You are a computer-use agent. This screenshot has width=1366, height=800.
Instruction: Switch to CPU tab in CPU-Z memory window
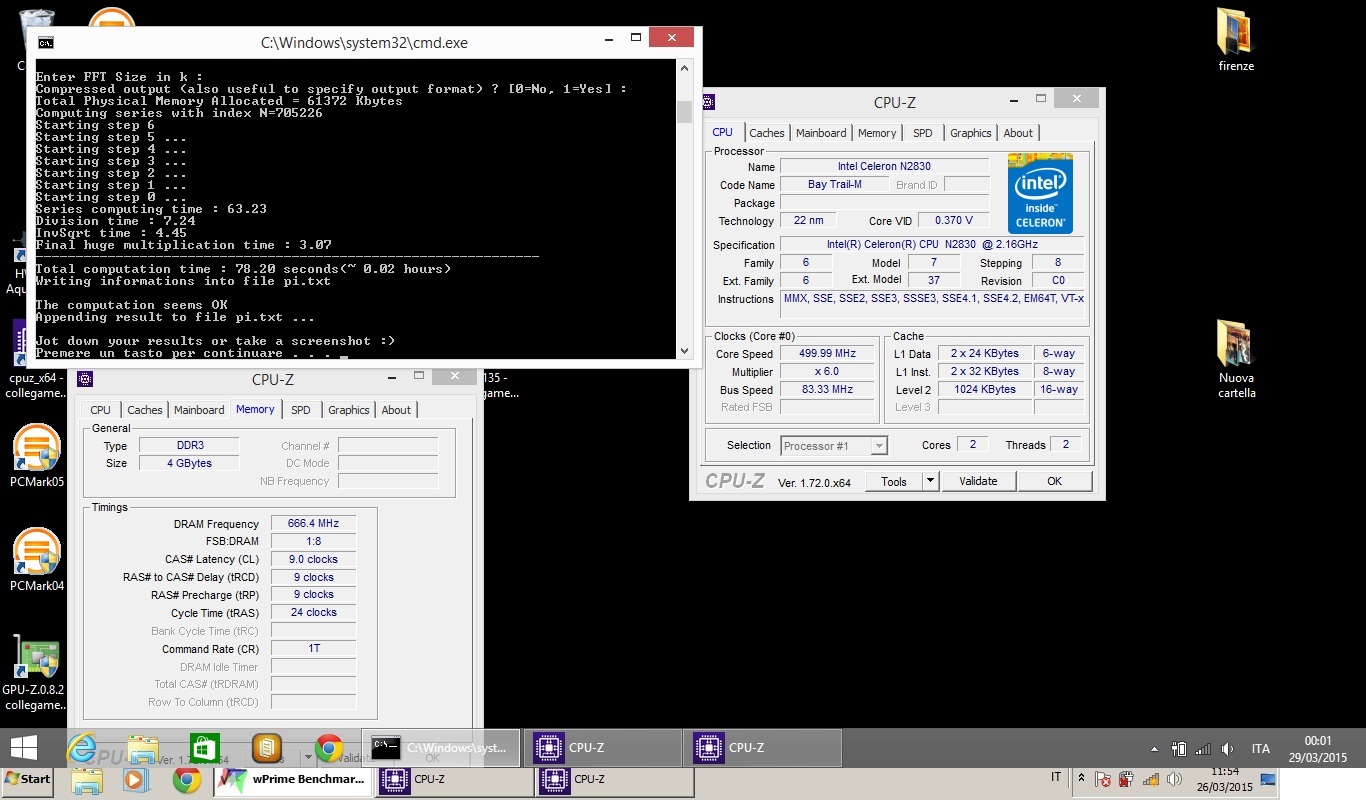[x=101, y=410]
